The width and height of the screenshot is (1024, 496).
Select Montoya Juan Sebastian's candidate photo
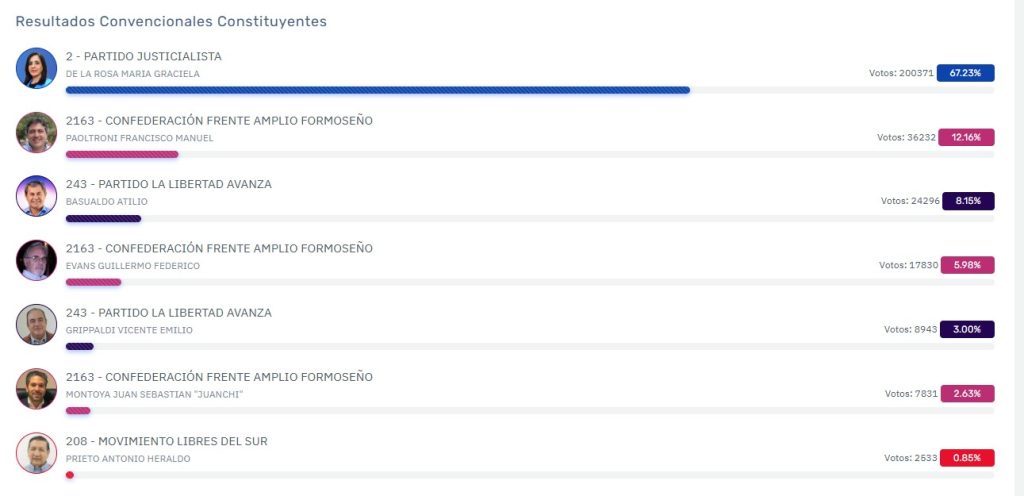pyautogui.click(x=37, y=389)
